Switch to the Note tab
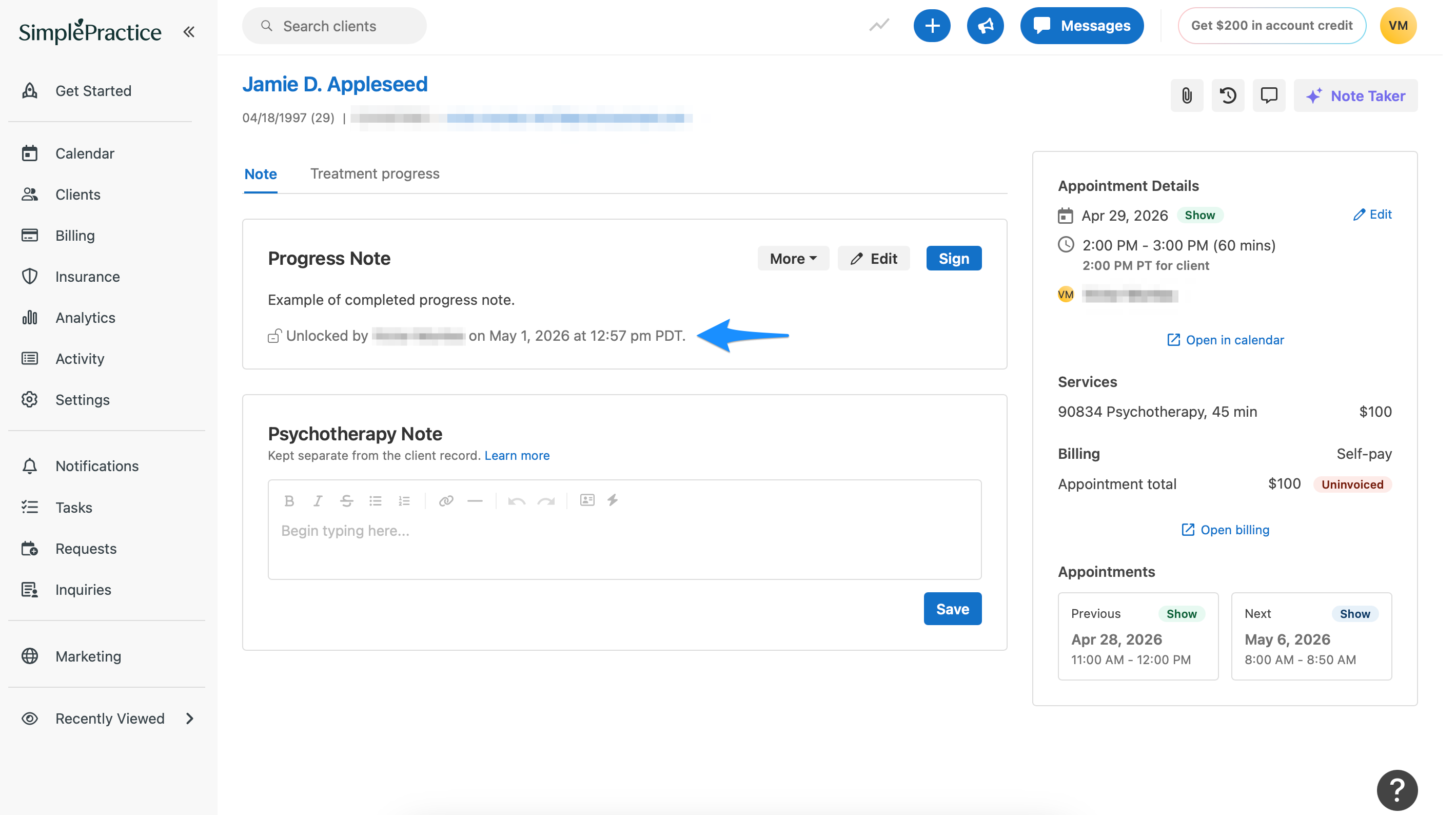This screenshot has height=815, width=1456. coord(261,173)
